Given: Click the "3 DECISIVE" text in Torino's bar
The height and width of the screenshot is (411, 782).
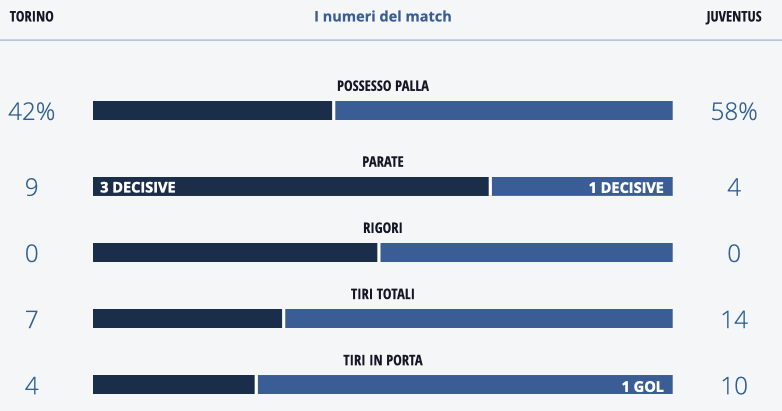Looking at the screenshot, I should pyautogui.click(x=138, y=187).
